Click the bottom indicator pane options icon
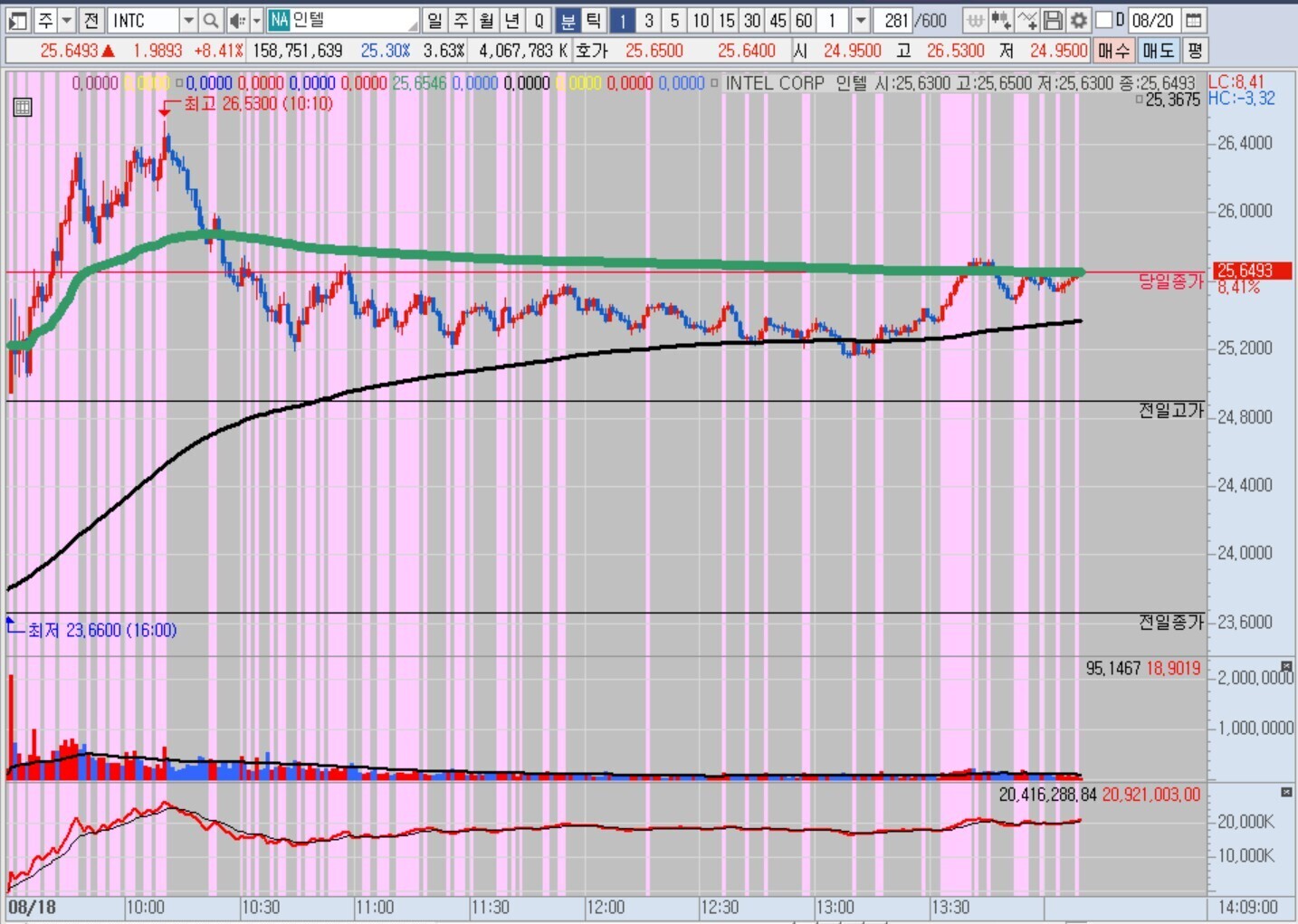Image resolution: width=1298 pixels, height=924 pixels. [1286, 793]
